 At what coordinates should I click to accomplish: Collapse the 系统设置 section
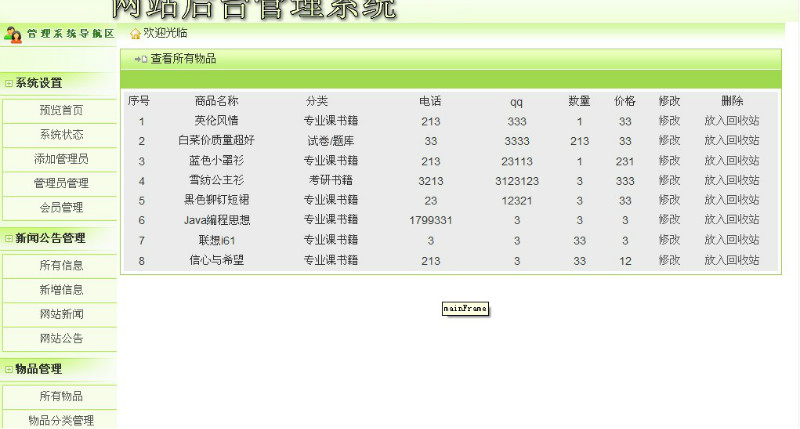click(9, 84)
